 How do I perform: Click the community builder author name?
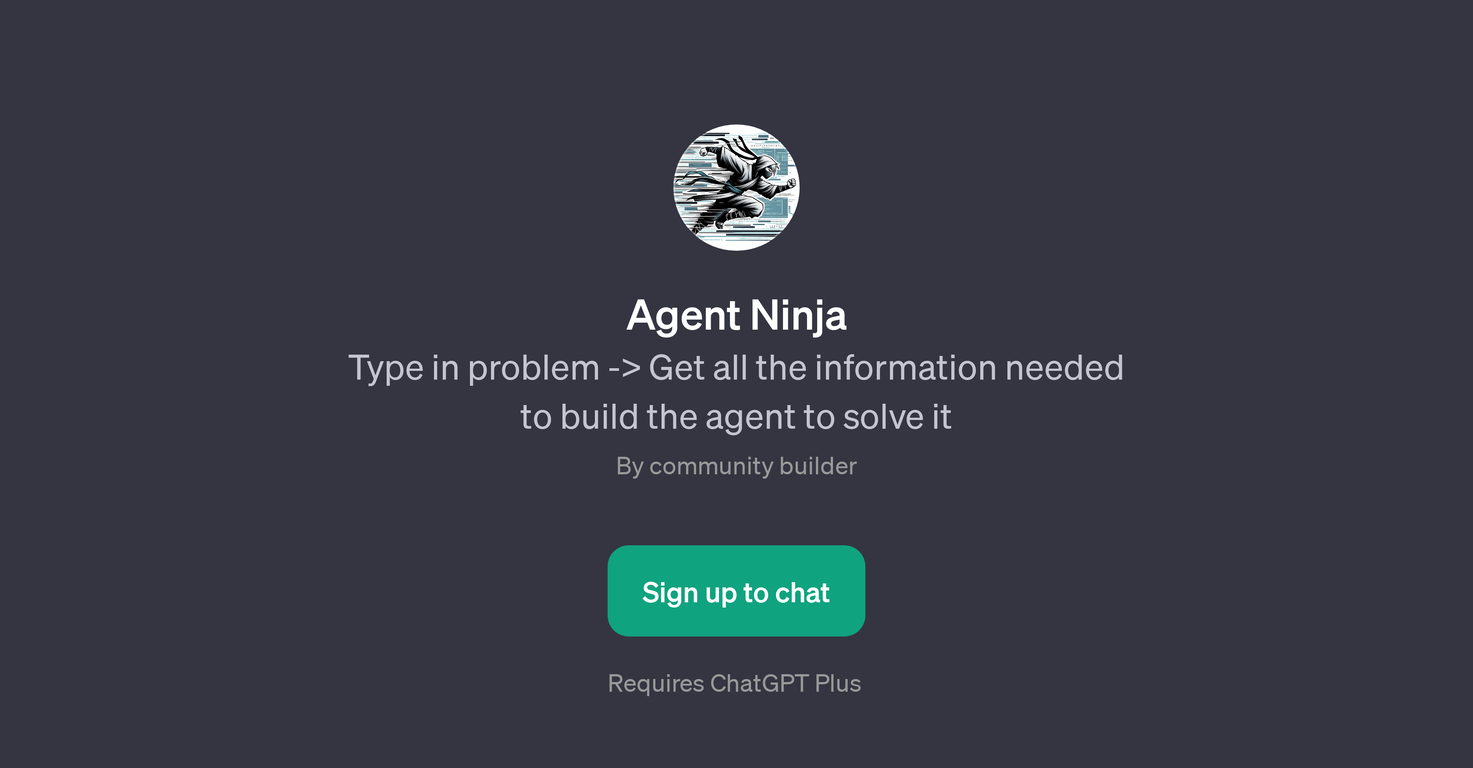(x=753, y=466)
